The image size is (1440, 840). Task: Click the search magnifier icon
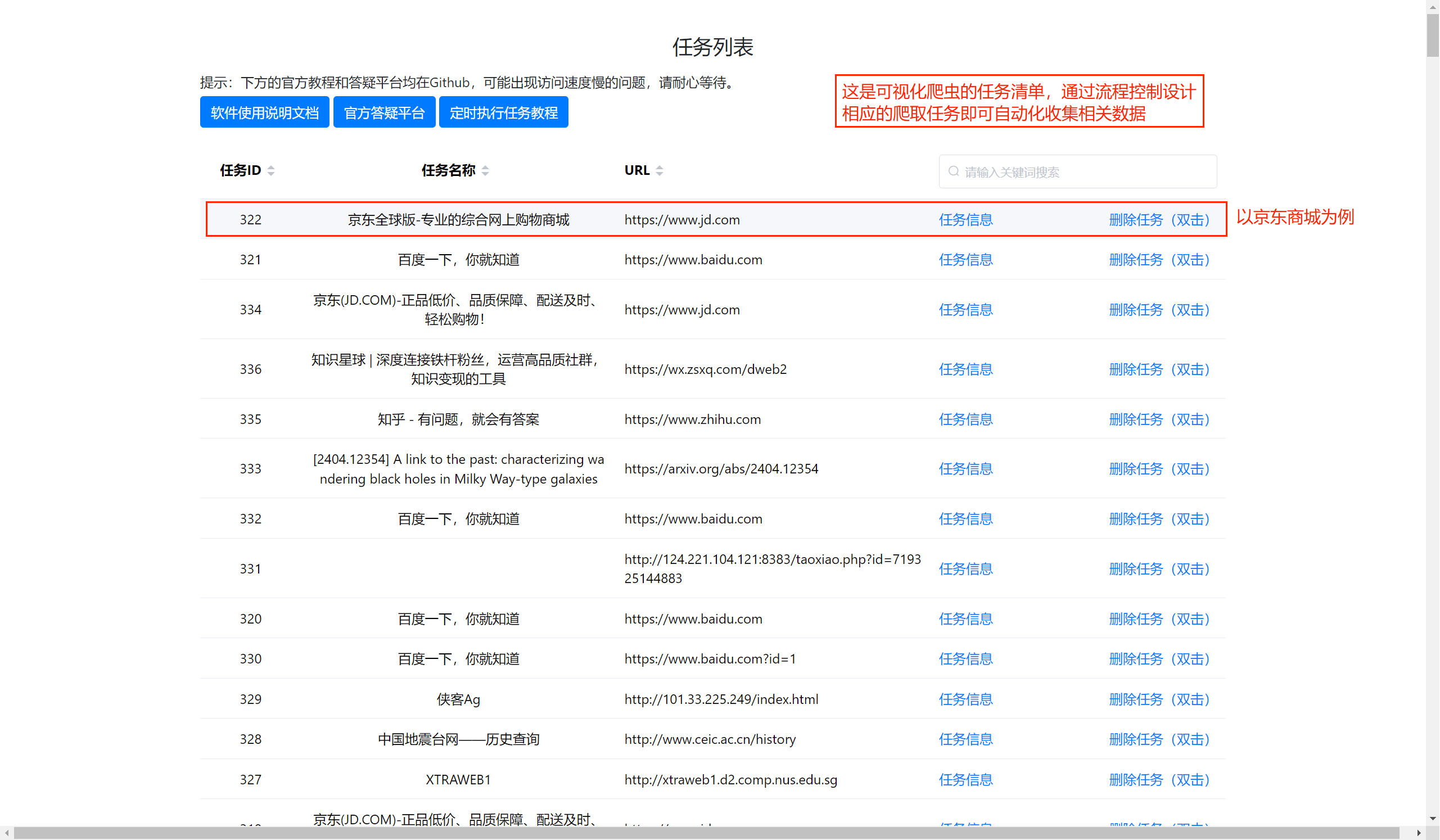(x=954, y=171)
